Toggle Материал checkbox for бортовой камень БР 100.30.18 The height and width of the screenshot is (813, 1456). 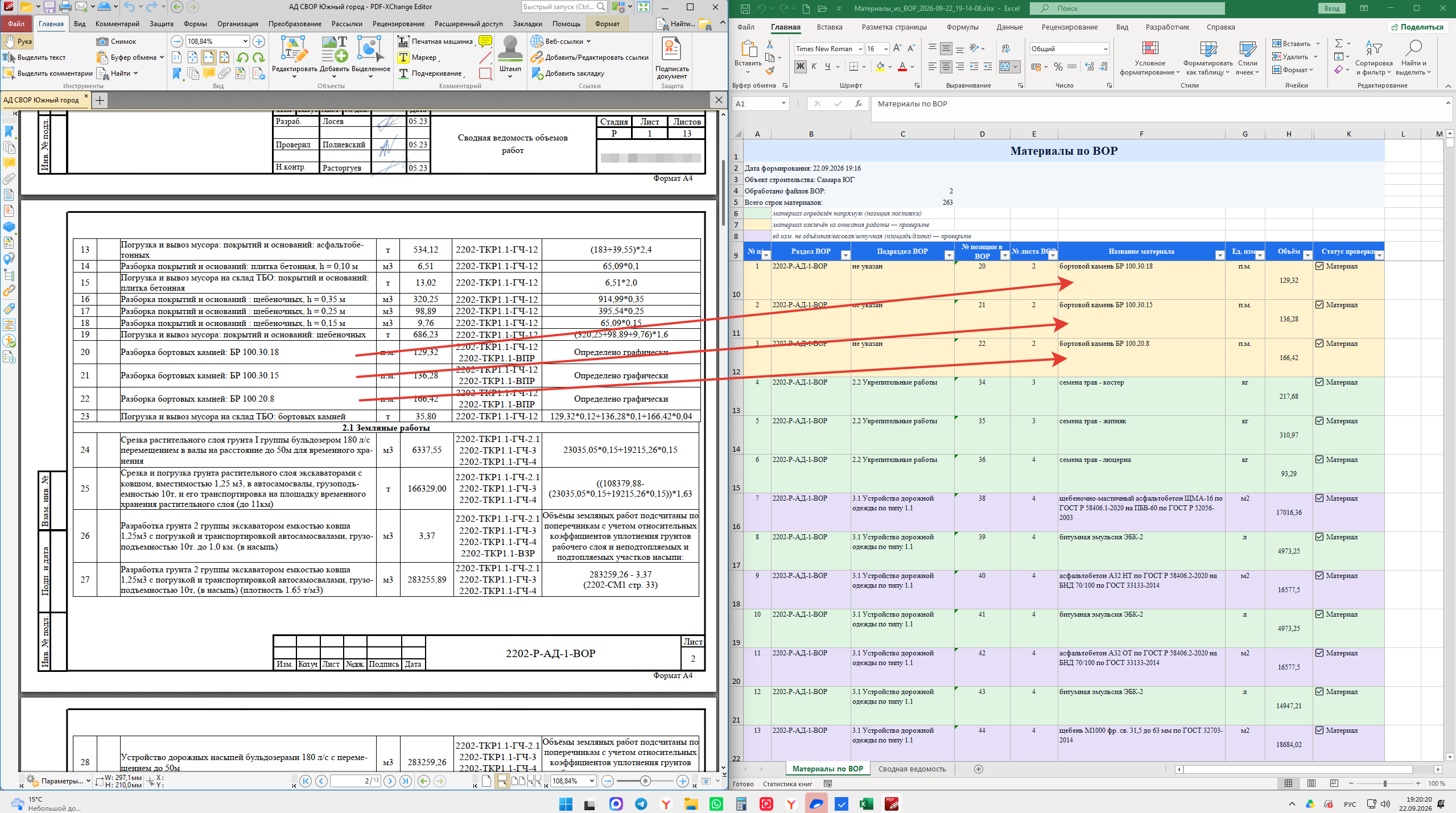1319,266
